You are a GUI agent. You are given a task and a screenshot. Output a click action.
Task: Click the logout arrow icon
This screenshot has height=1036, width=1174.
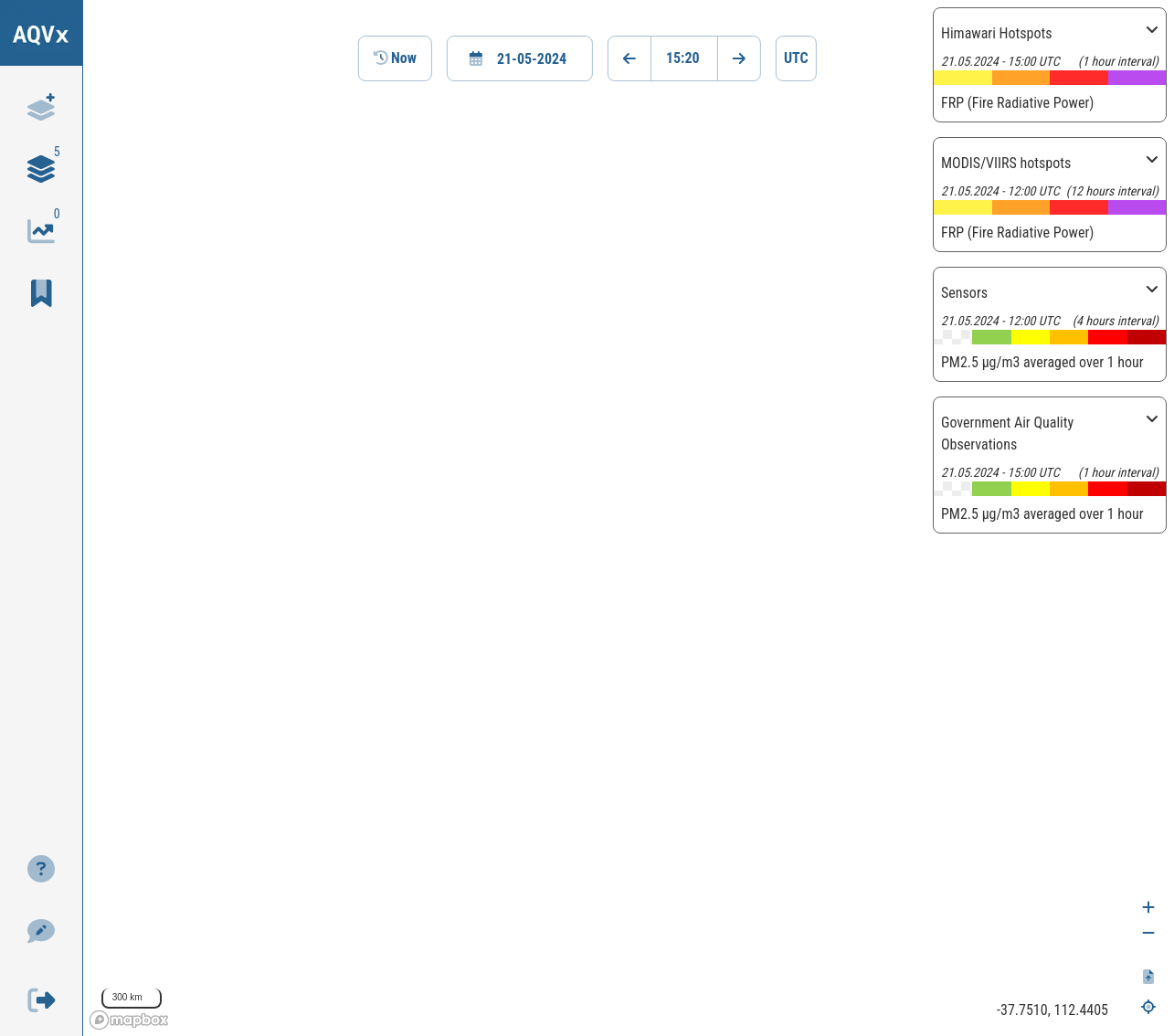[41, 1000]
